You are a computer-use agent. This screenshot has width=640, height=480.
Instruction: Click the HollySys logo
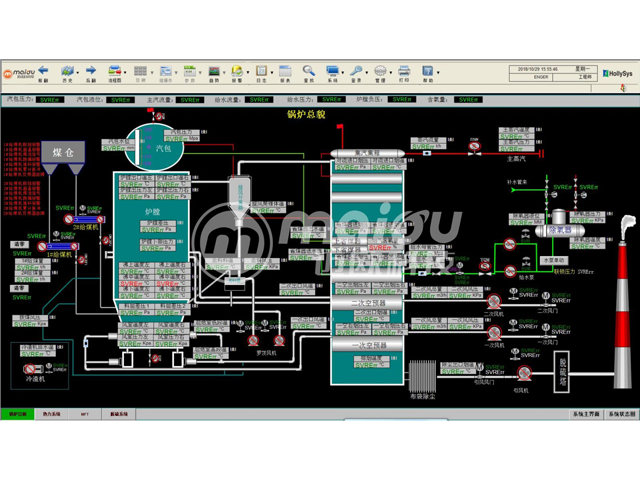coord(618,74)
